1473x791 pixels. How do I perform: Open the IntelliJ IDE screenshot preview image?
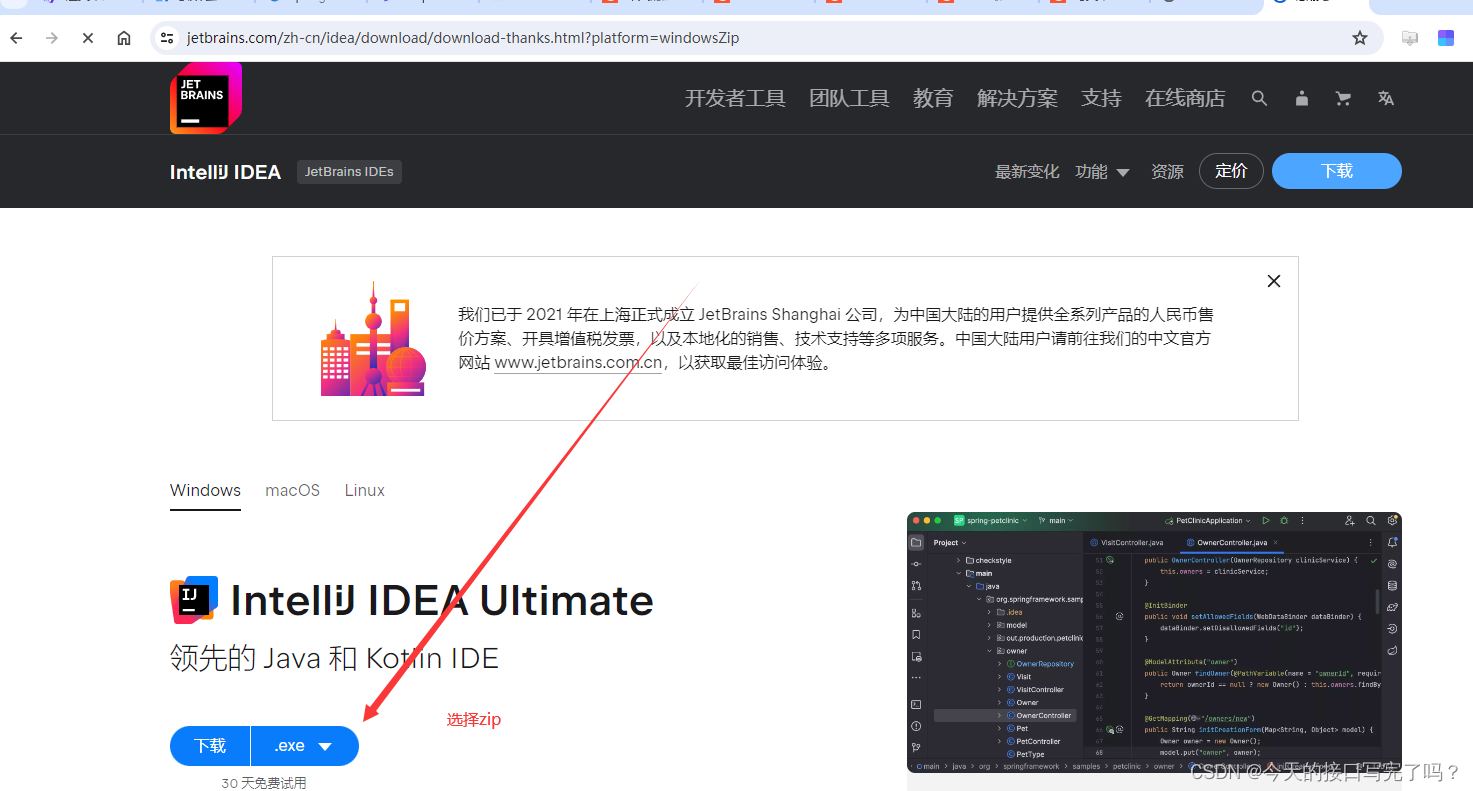(x=1154, y=642)
